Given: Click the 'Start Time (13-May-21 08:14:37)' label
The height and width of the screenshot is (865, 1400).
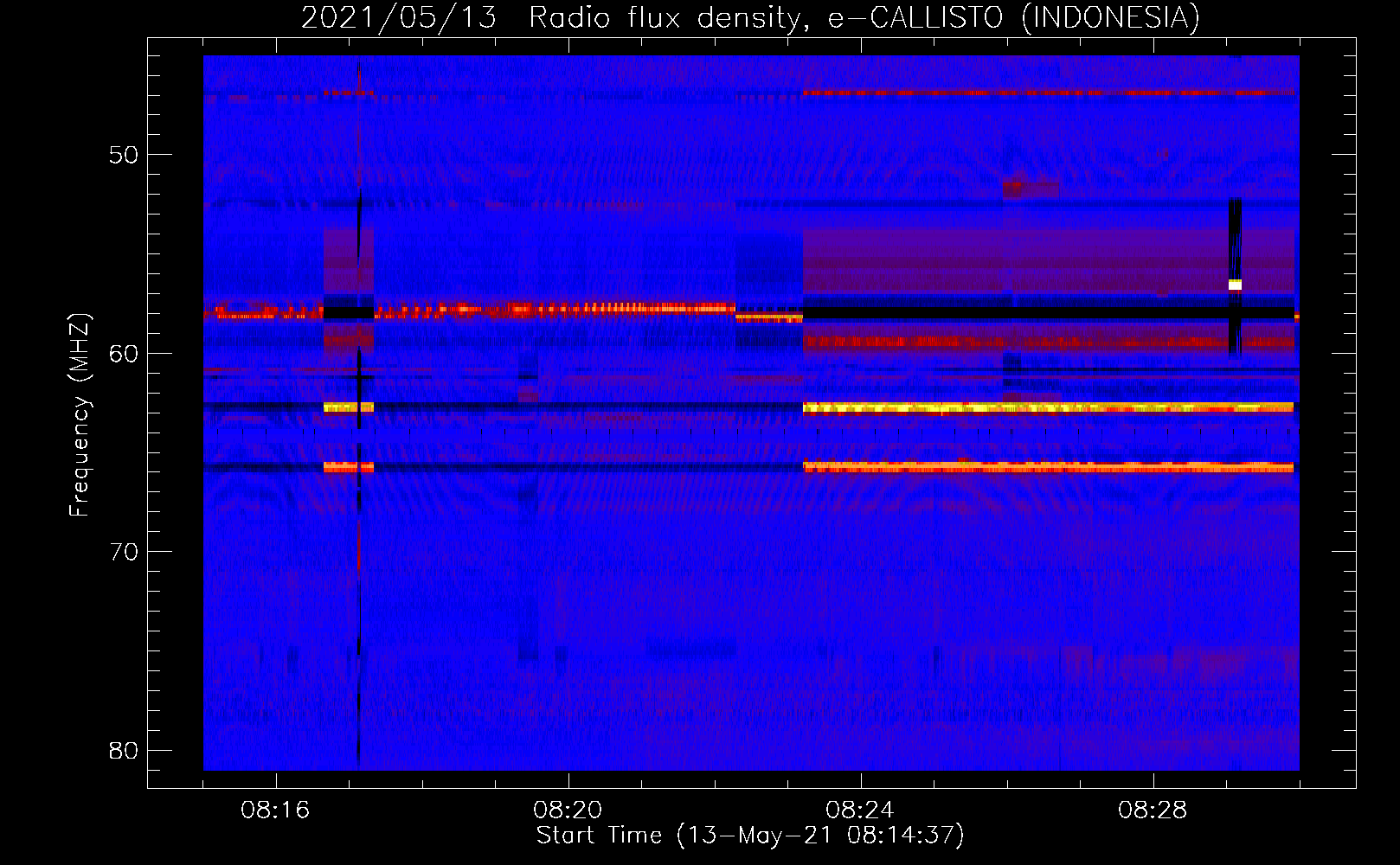Looking at the screenshot, I should click(x=750, y=836).
